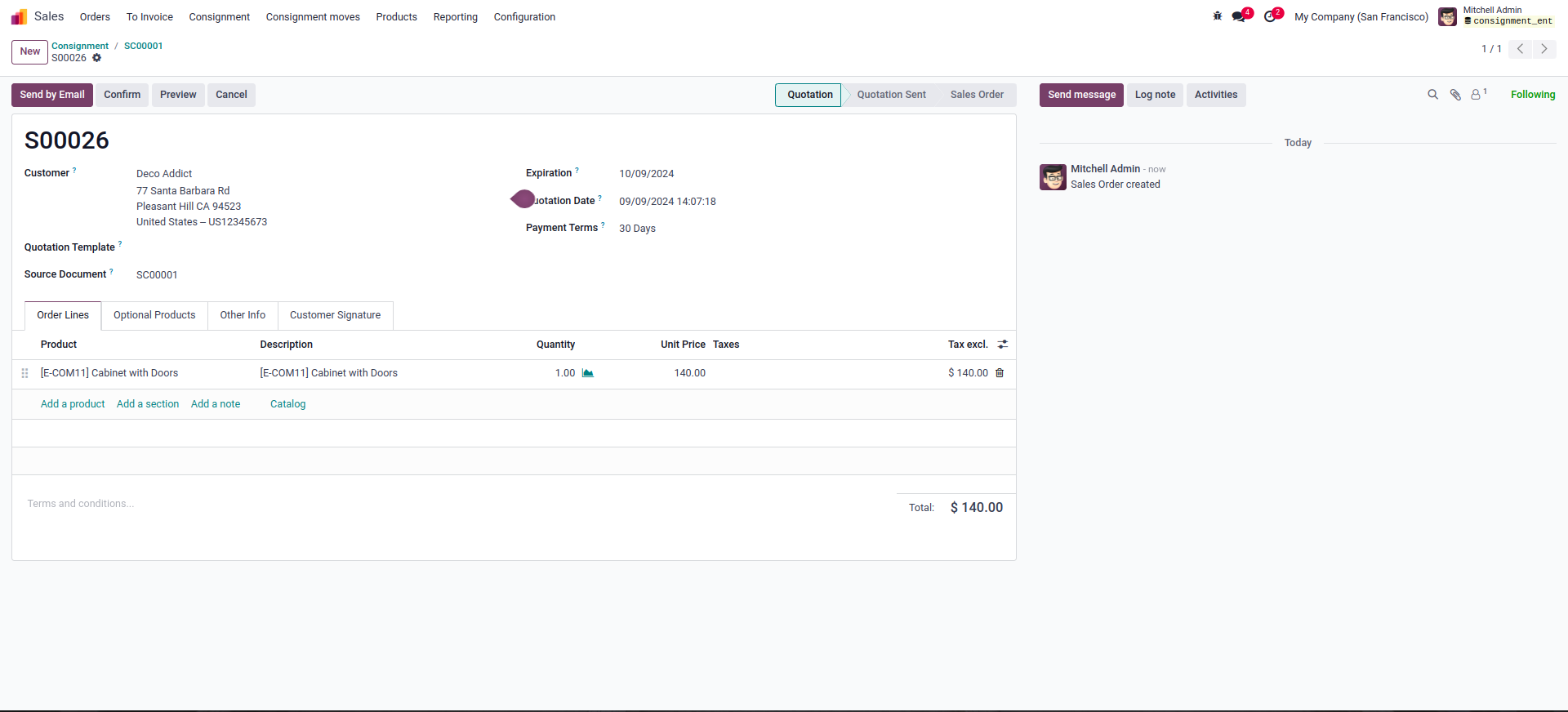The height and width of the screenshot is (712, 1568).
Task: Click the Quantity cell 1.00
Action: (565, 373)
